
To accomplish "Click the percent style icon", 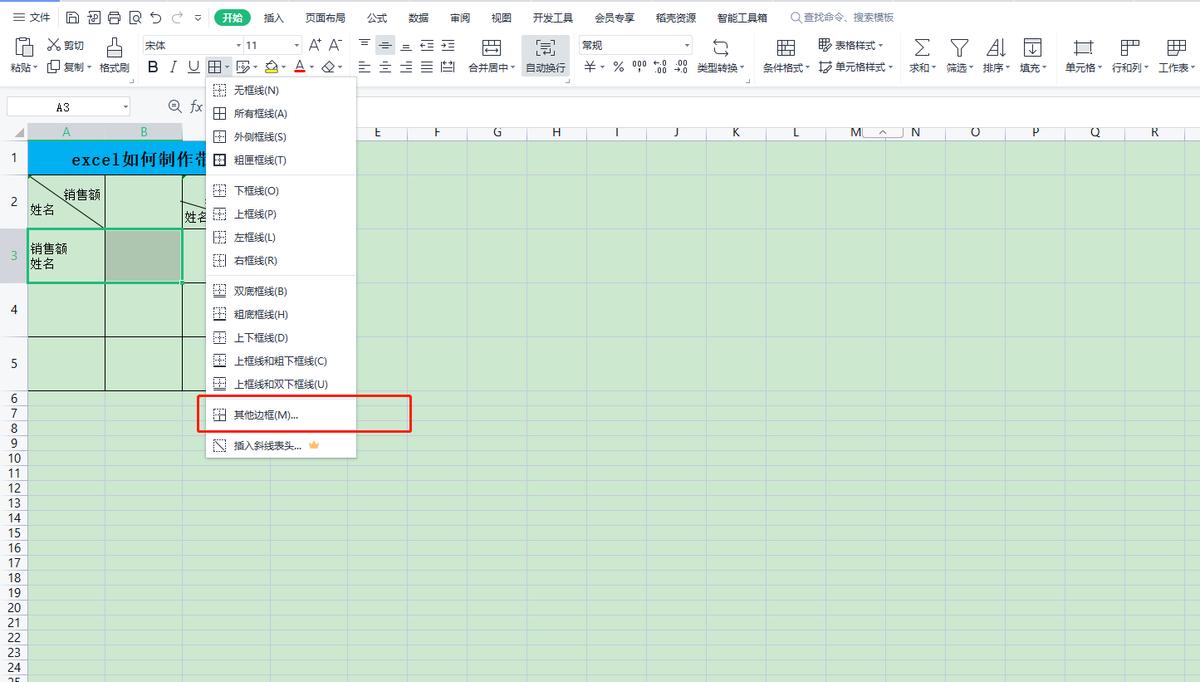I will (619, 67).
